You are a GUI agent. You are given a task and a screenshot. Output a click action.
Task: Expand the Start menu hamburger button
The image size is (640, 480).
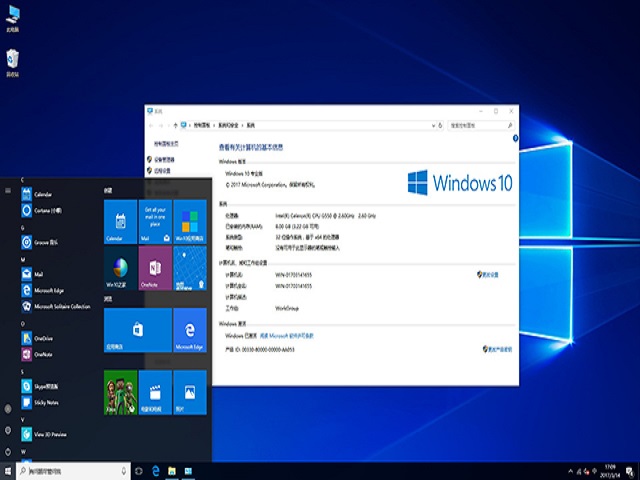click(x=8, y=186)
